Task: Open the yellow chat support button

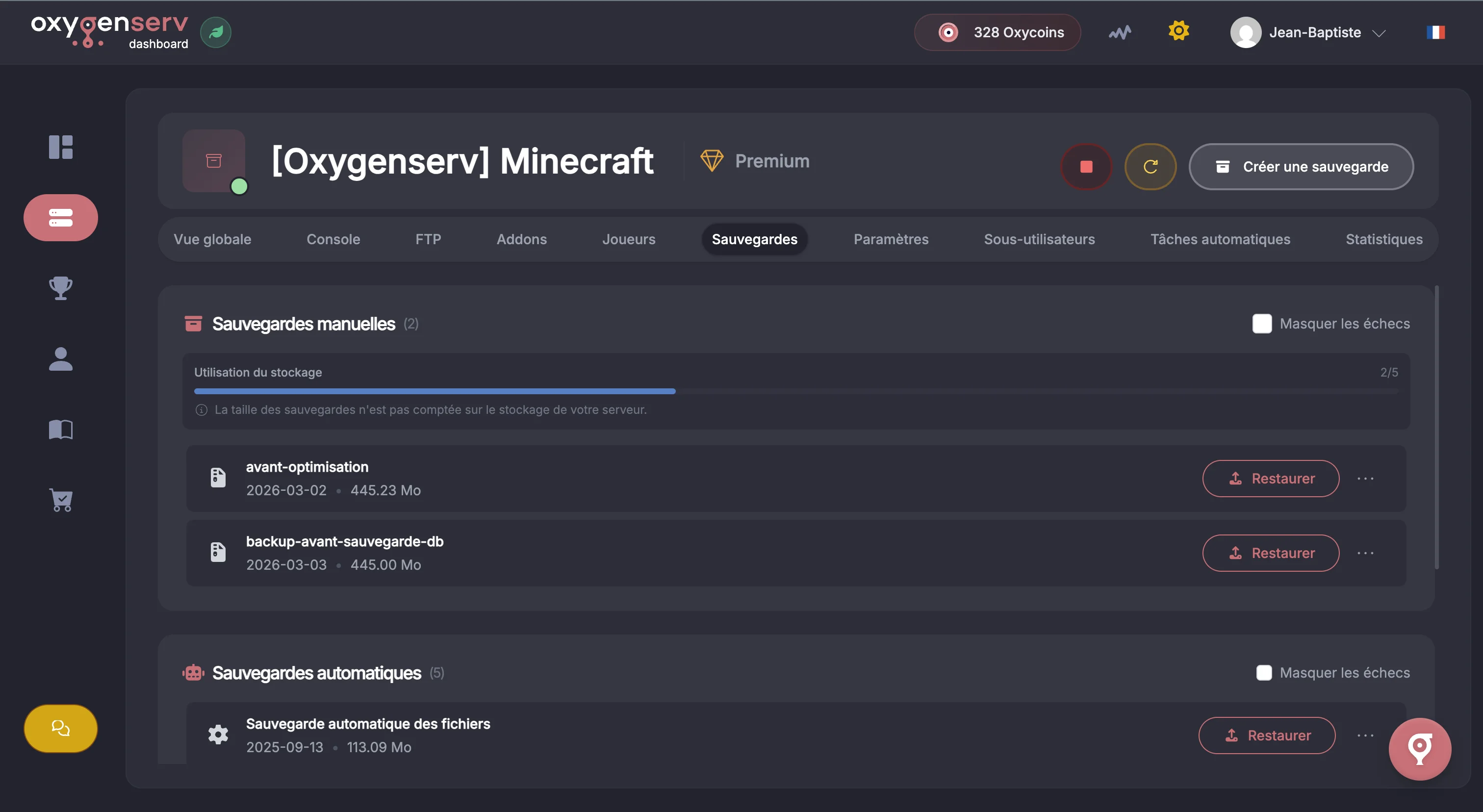Action: click(60, 728)
